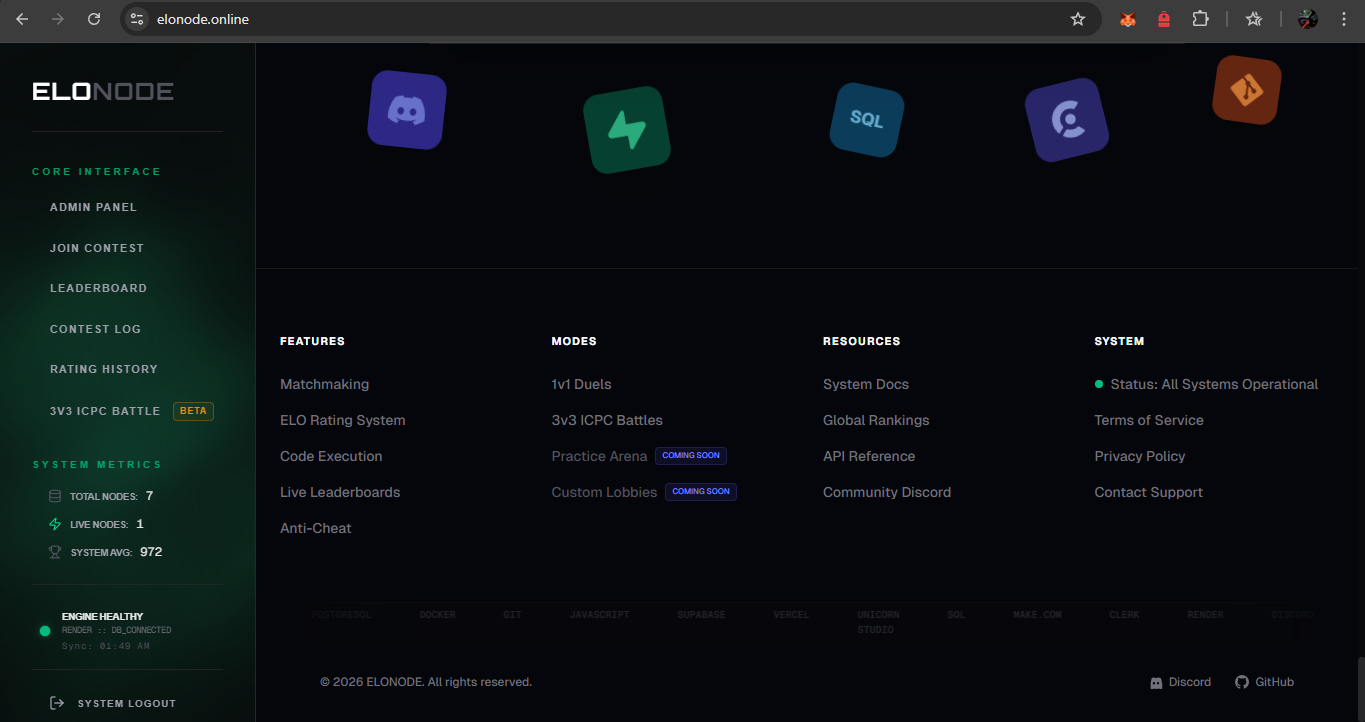Click the red lock extension icon
The height and width of the screenshot is (722, 1365).
(1164, 19)
